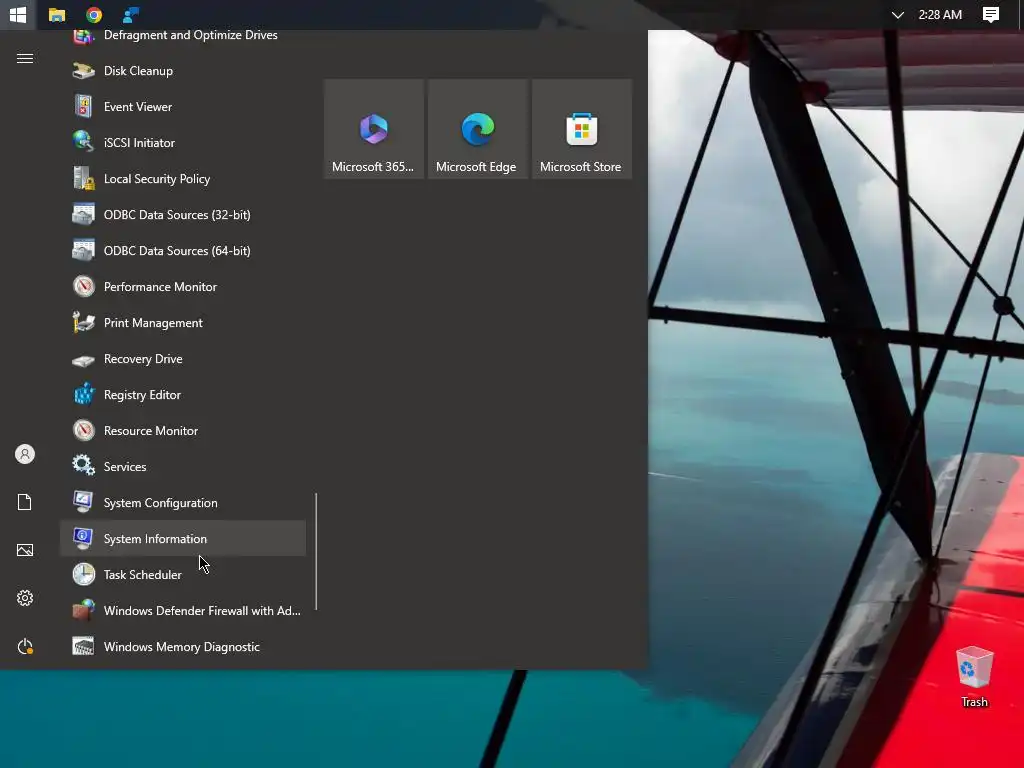The image size is (1024, 768).
Task: Open System Configuration icon
Action: 84,502
